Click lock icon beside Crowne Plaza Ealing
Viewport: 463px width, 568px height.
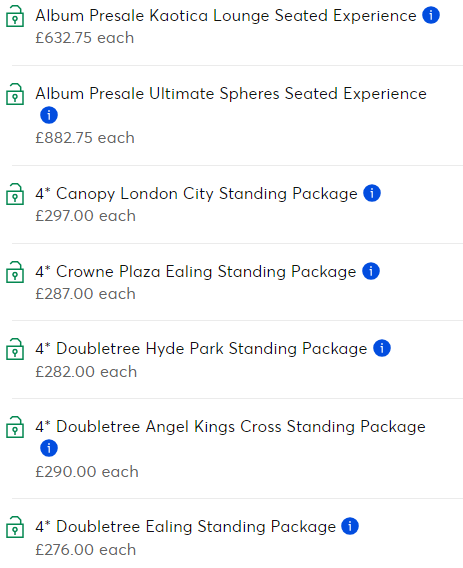pos(15,272)
